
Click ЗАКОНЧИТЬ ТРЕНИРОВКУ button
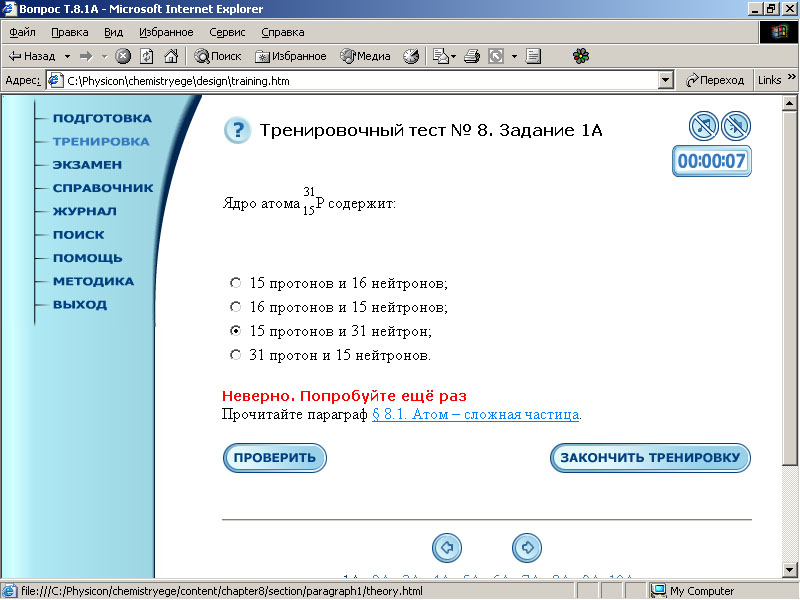point(651,458)
